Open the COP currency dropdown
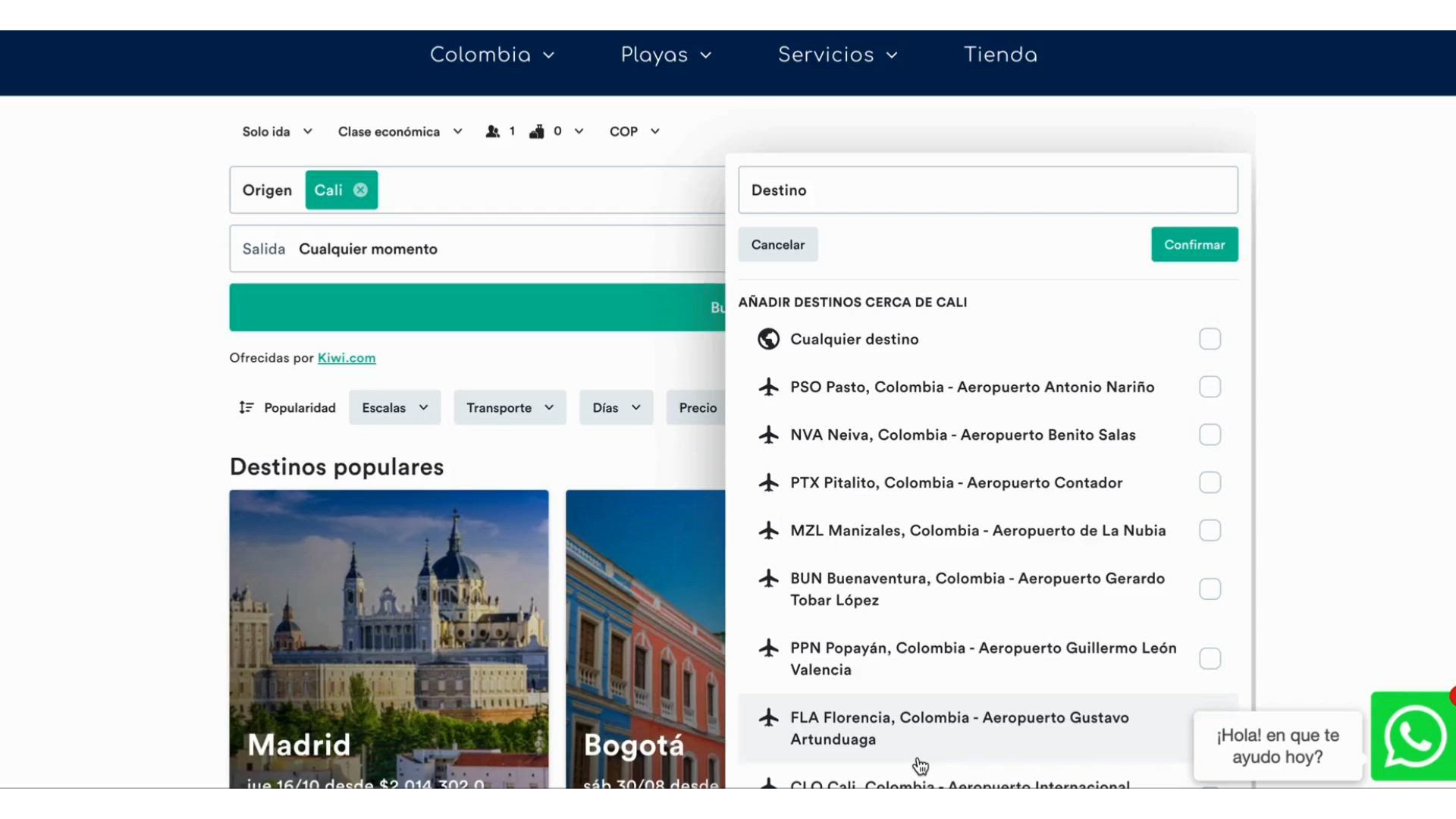The image size is (1456, 819). click(635, 131)
